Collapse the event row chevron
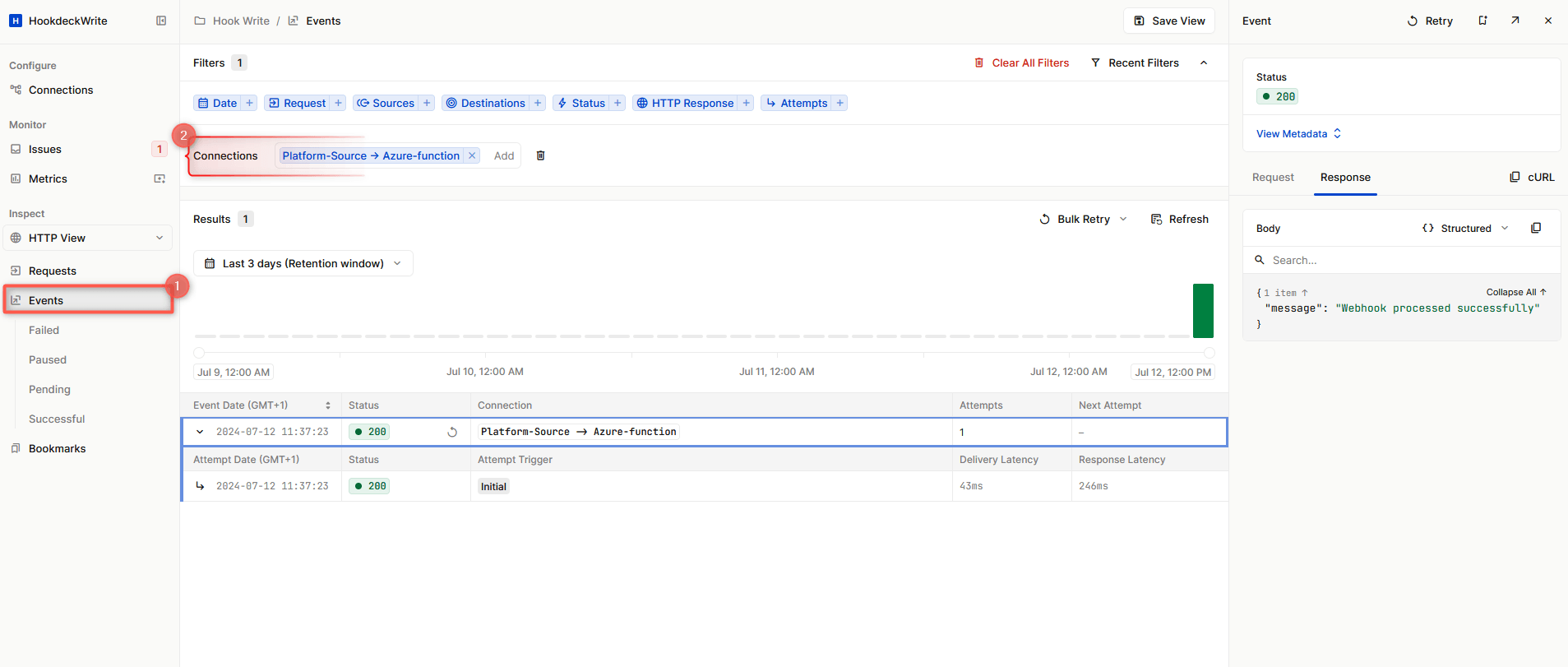The image size is (1568, 667). 200,432
